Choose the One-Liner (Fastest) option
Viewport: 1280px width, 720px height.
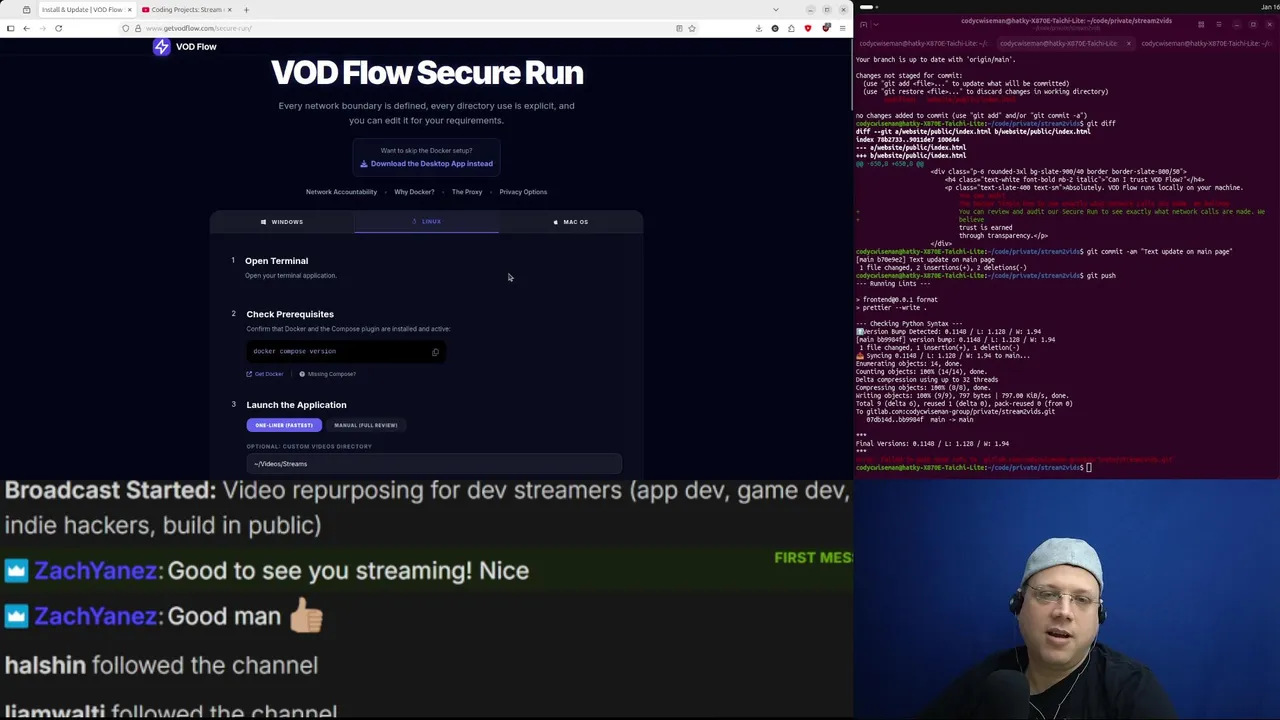[284, 425]
